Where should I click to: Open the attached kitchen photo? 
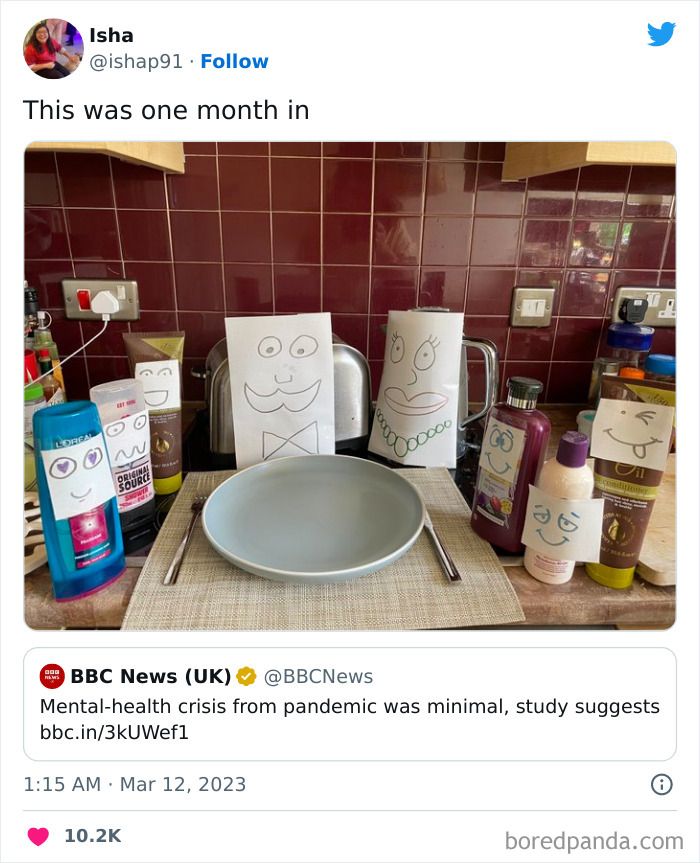(x=349, y=386)
